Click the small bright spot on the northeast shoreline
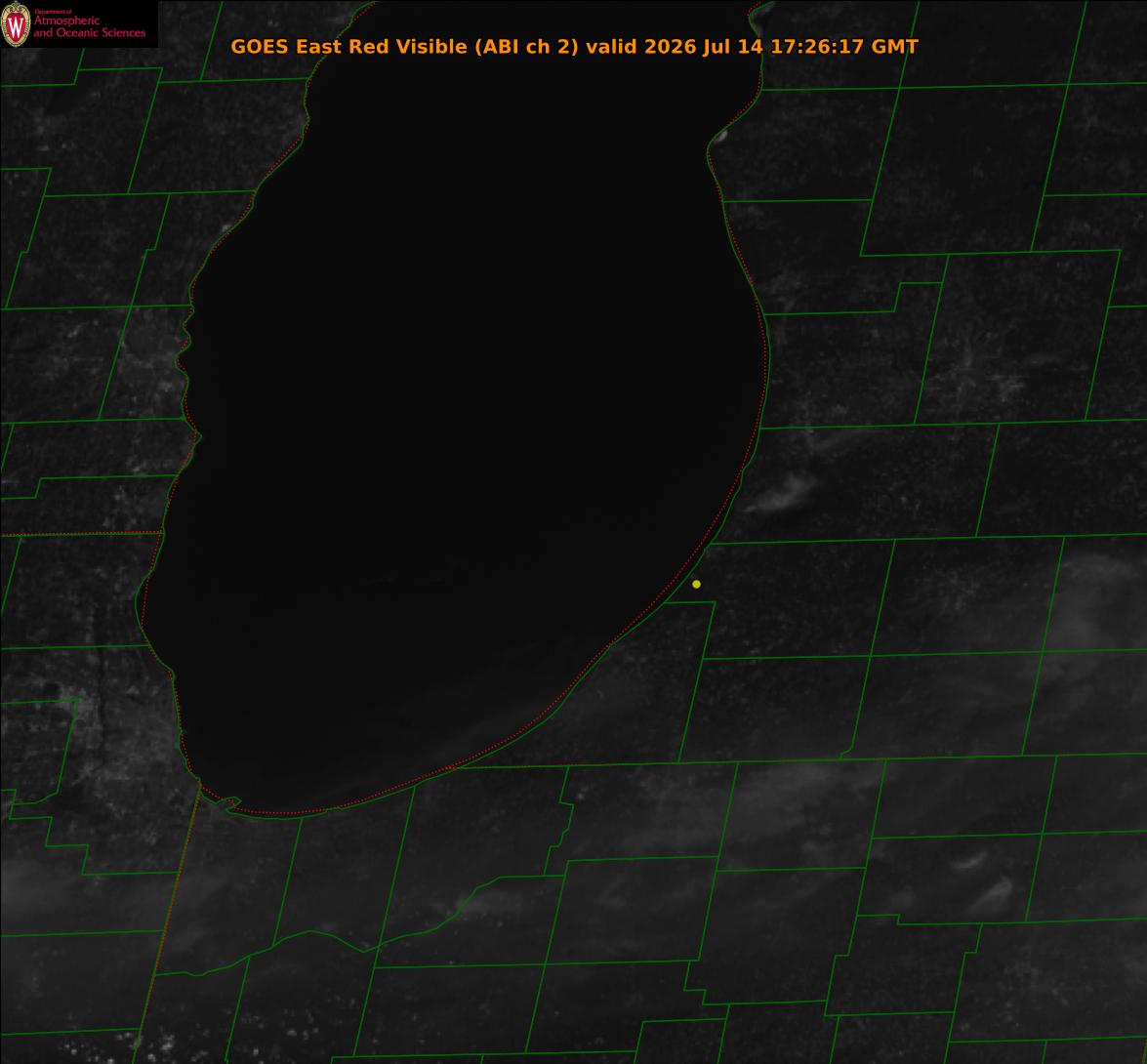 click(x=720, y=136)
